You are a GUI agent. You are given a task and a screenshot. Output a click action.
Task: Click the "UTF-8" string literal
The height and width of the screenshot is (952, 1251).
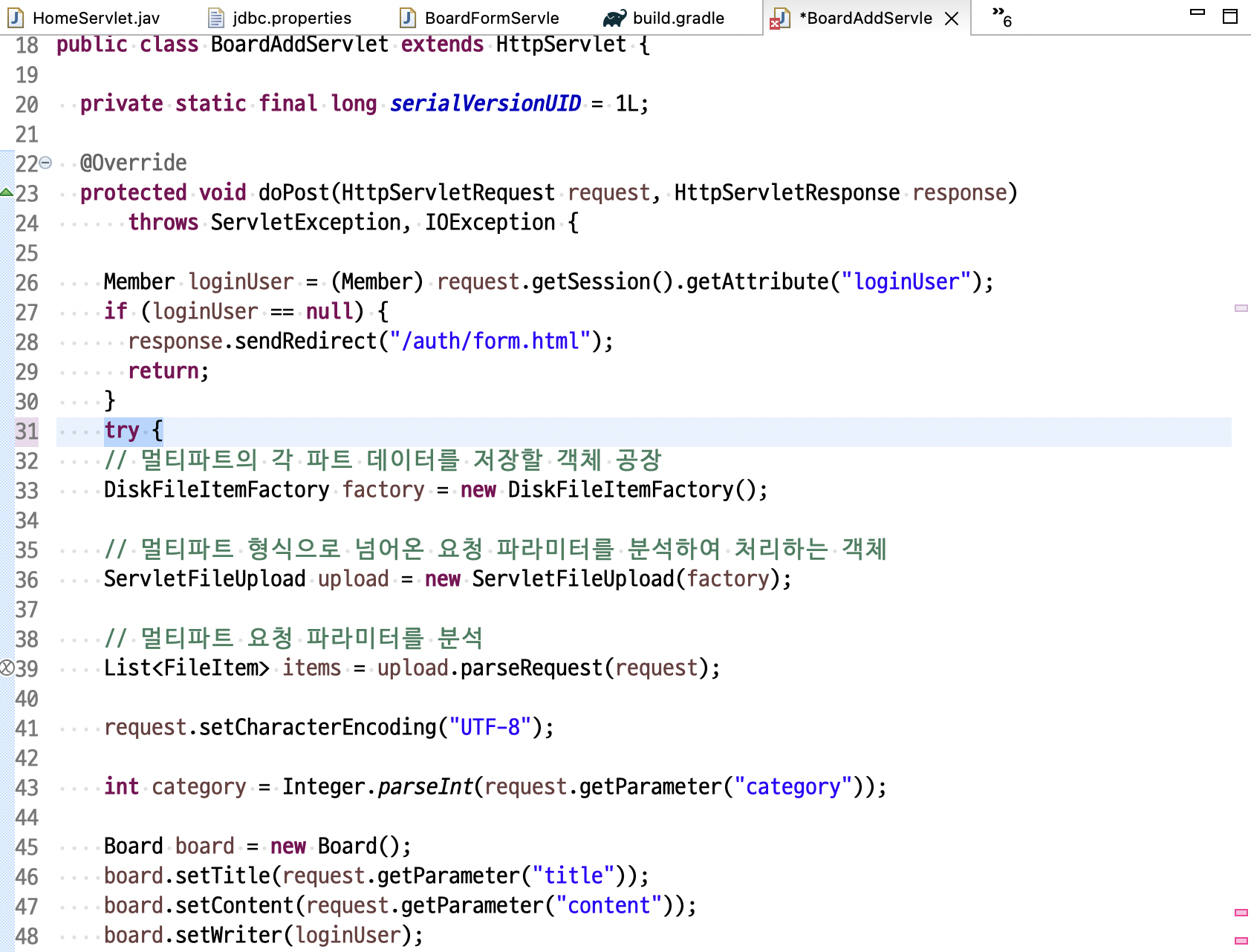[490, 727]
